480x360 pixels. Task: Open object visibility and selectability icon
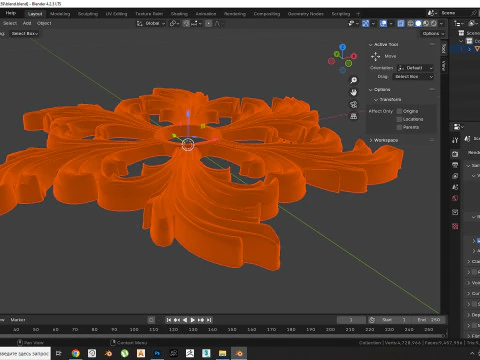coord(353,23)
